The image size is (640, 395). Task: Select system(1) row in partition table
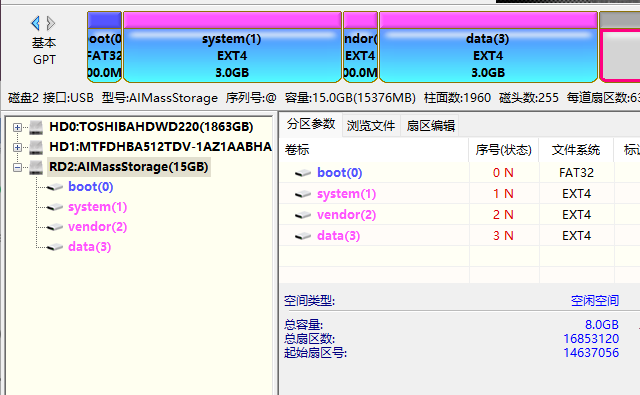click(460, 193)
